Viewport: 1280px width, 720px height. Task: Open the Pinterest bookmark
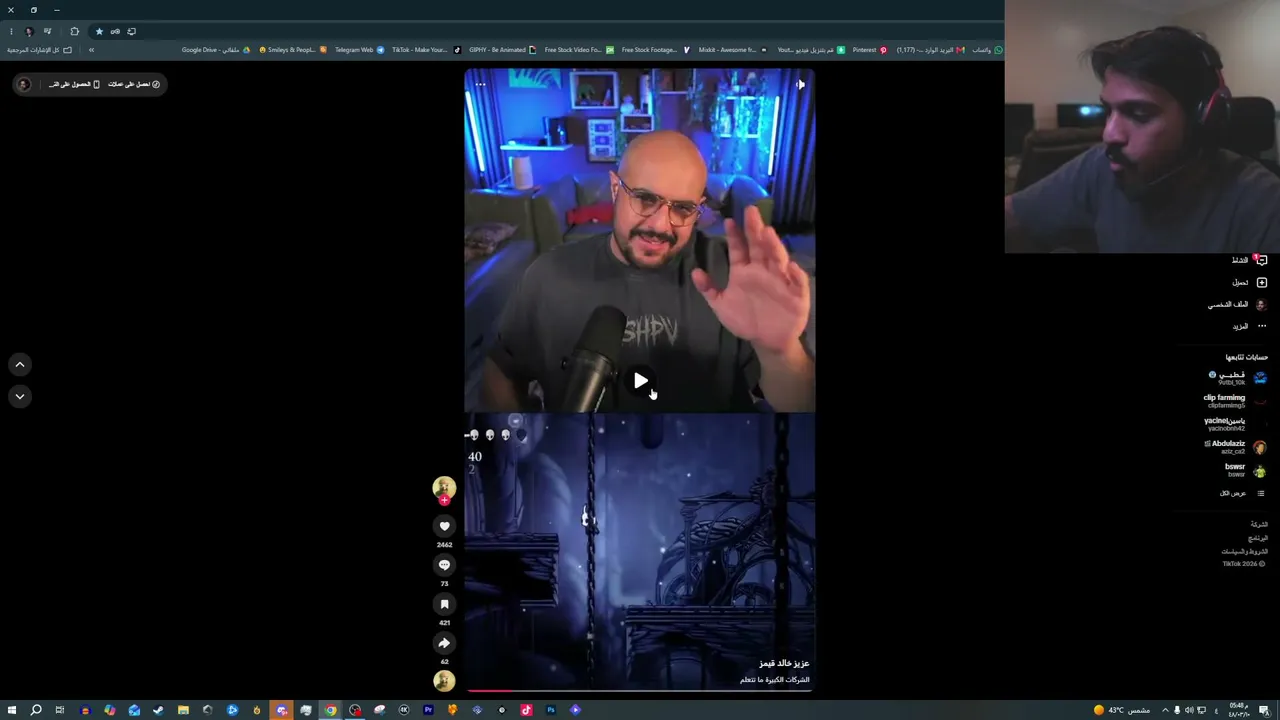coord(869,50)
